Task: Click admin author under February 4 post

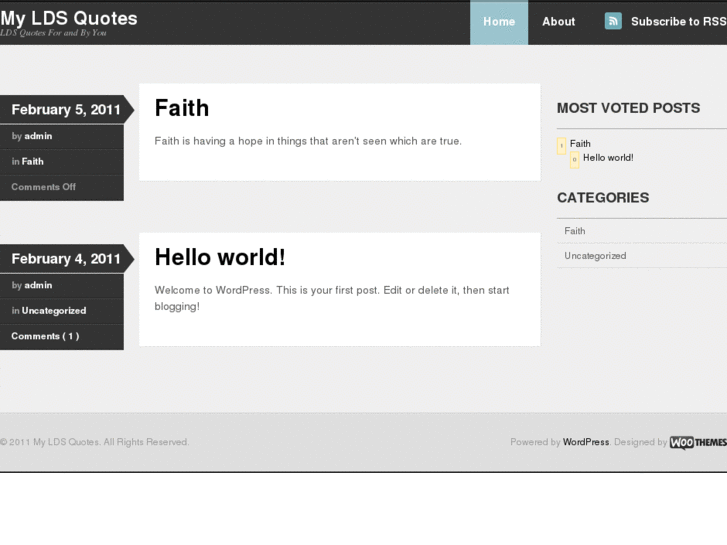Action: click(x=39, y=285)
